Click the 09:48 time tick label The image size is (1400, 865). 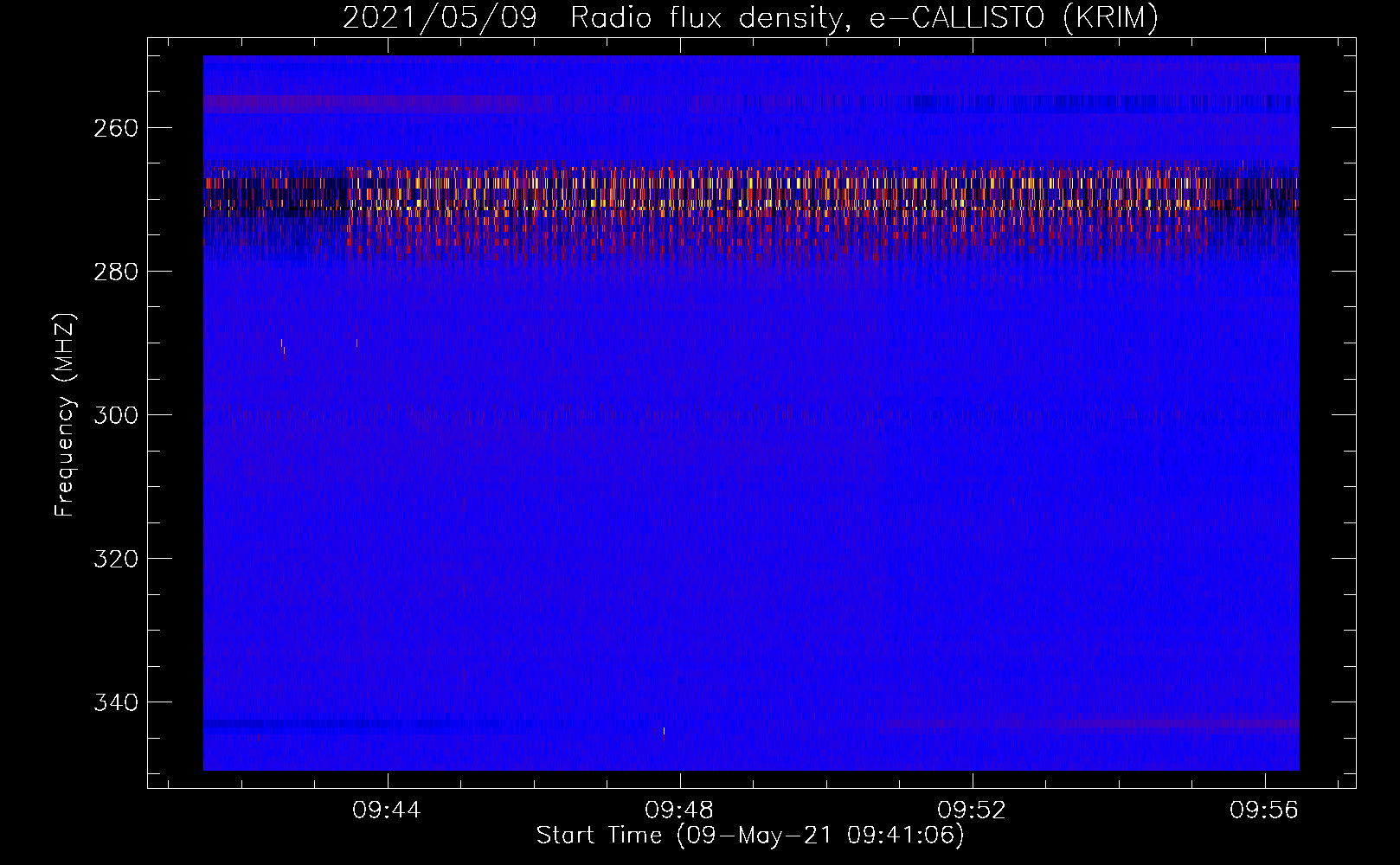[x=679, y=810]
